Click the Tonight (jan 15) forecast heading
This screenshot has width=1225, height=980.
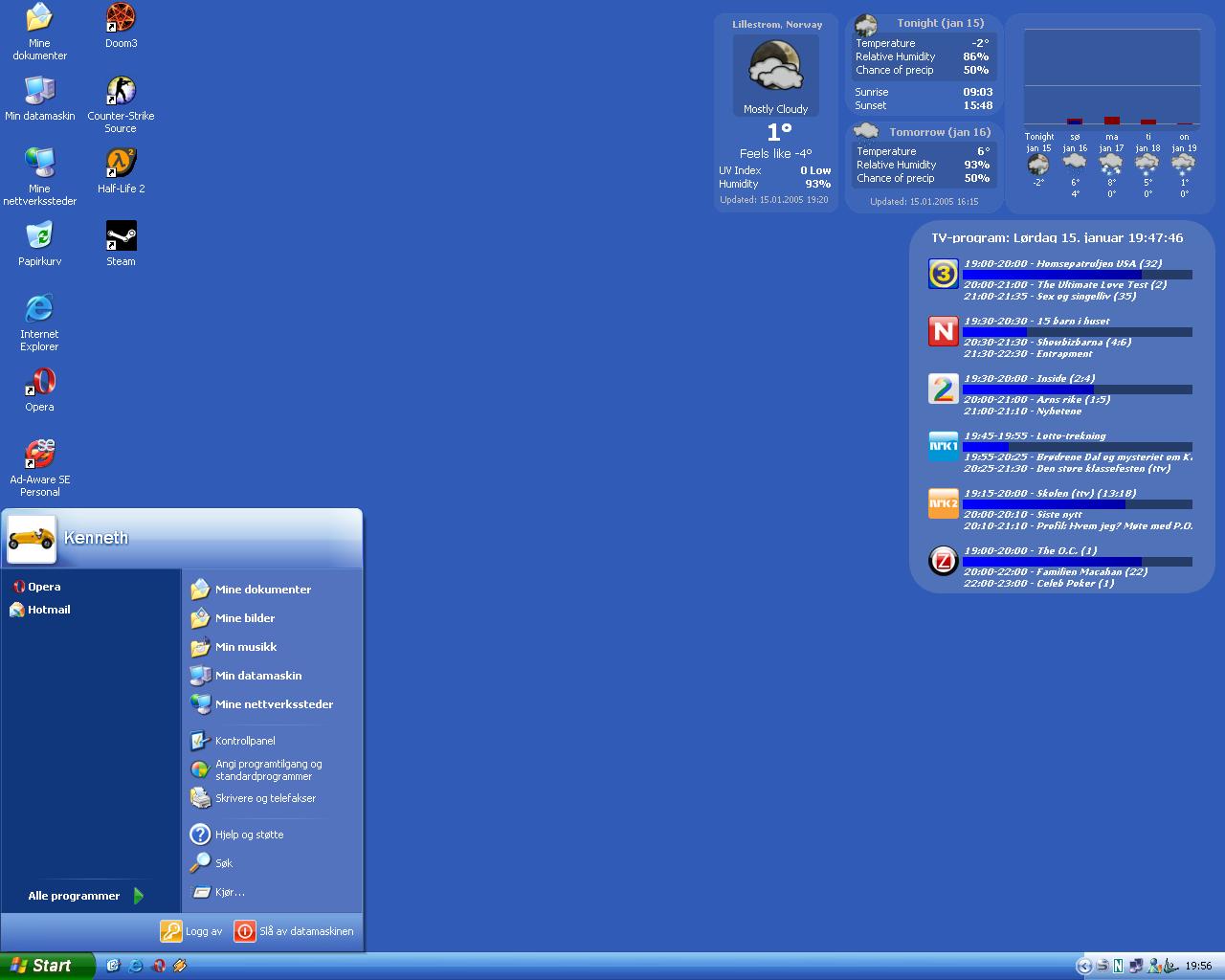point(940,23)
